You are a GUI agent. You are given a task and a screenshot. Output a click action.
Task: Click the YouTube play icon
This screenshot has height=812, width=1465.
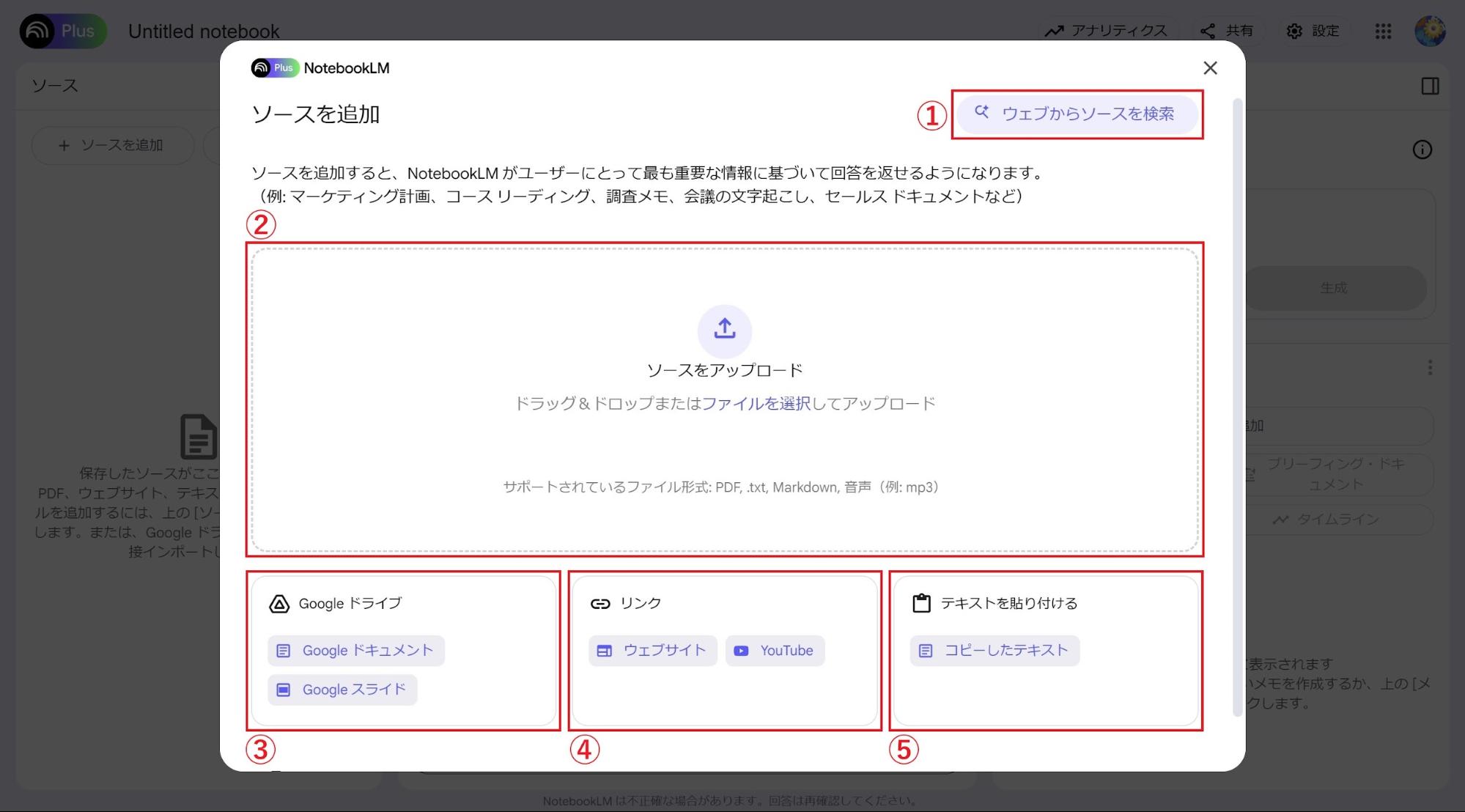pos(741,651)
